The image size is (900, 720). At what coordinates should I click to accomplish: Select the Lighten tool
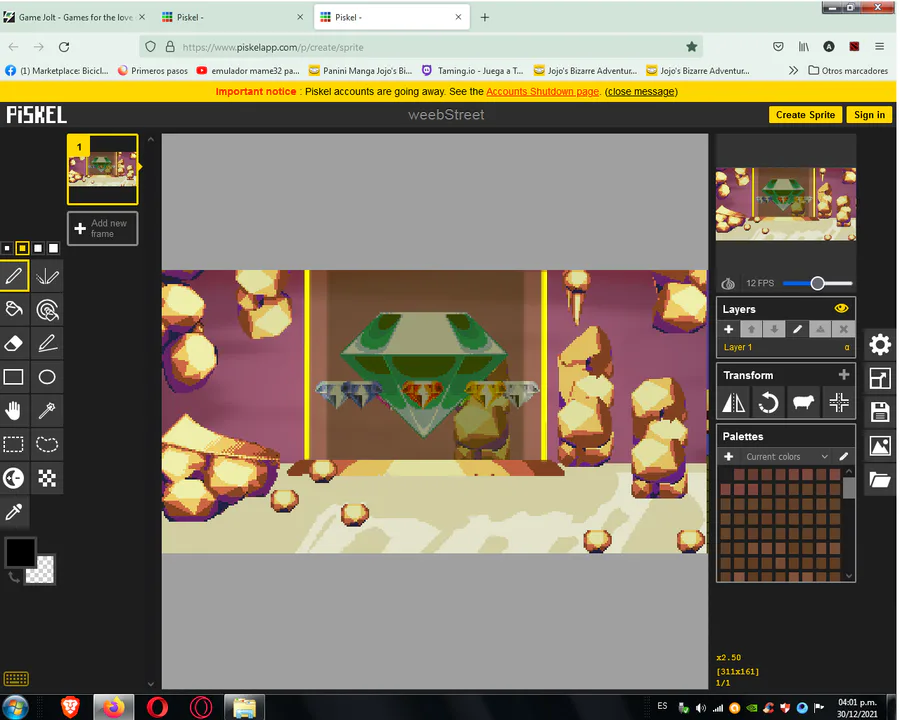[14, 478]
